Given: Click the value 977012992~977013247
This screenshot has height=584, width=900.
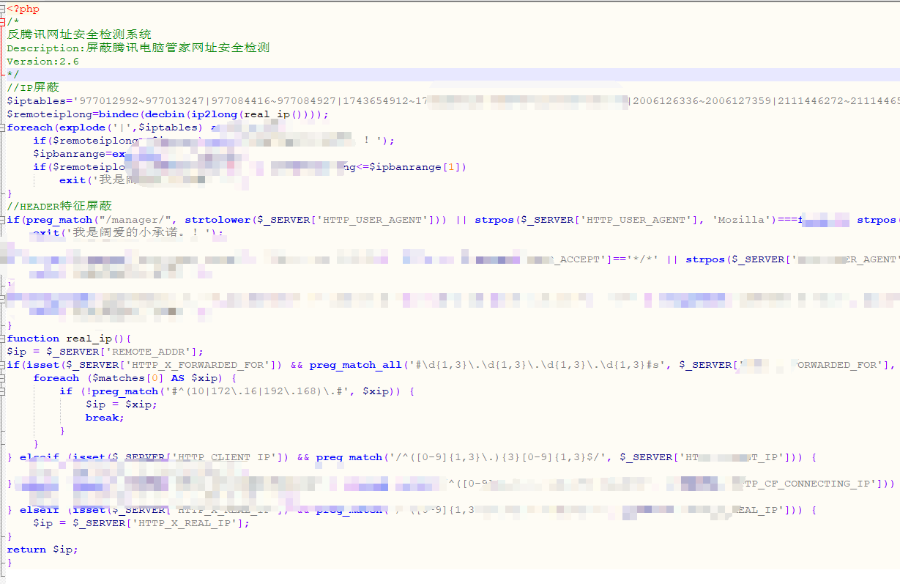Looking at the screenshot, I should tap(142, 101).
